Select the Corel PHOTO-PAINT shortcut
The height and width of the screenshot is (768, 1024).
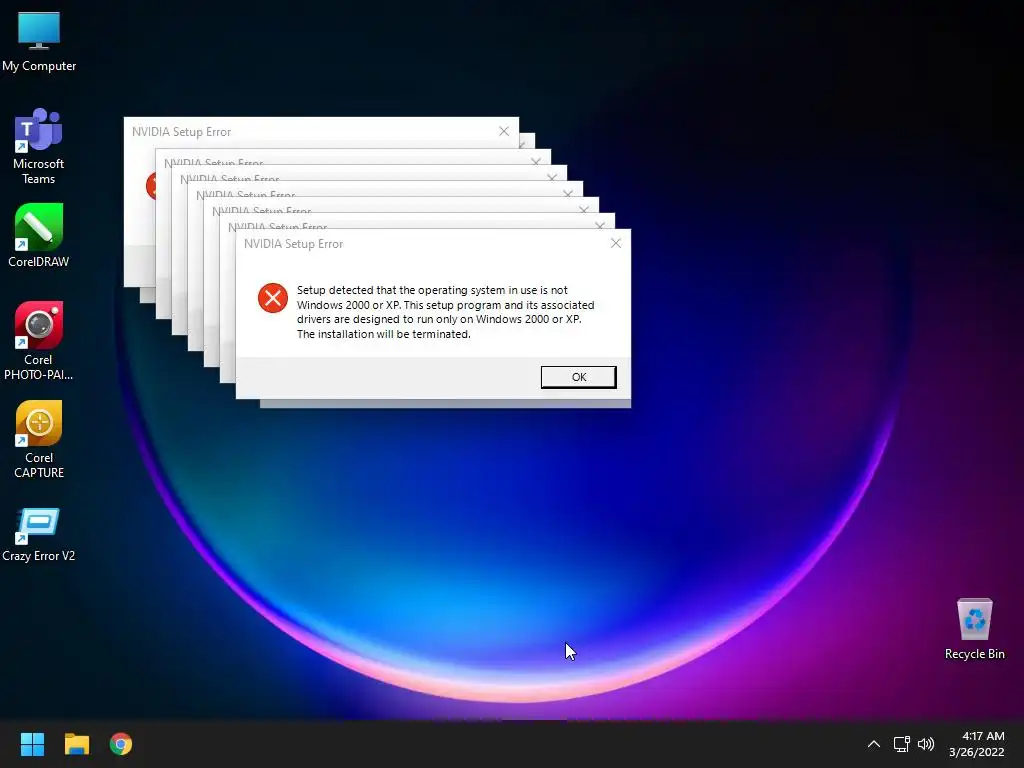(x=39, y=341)
